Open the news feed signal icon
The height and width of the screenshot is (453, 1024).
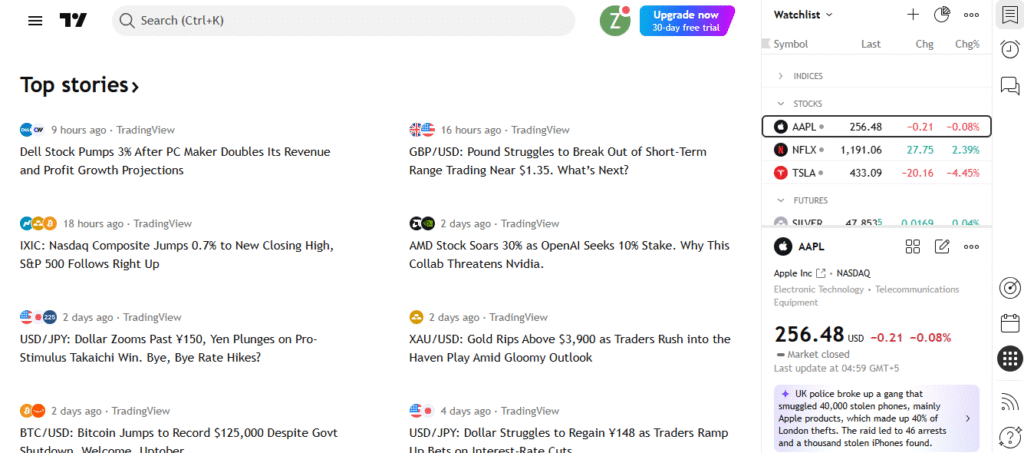pos(1010,401)
